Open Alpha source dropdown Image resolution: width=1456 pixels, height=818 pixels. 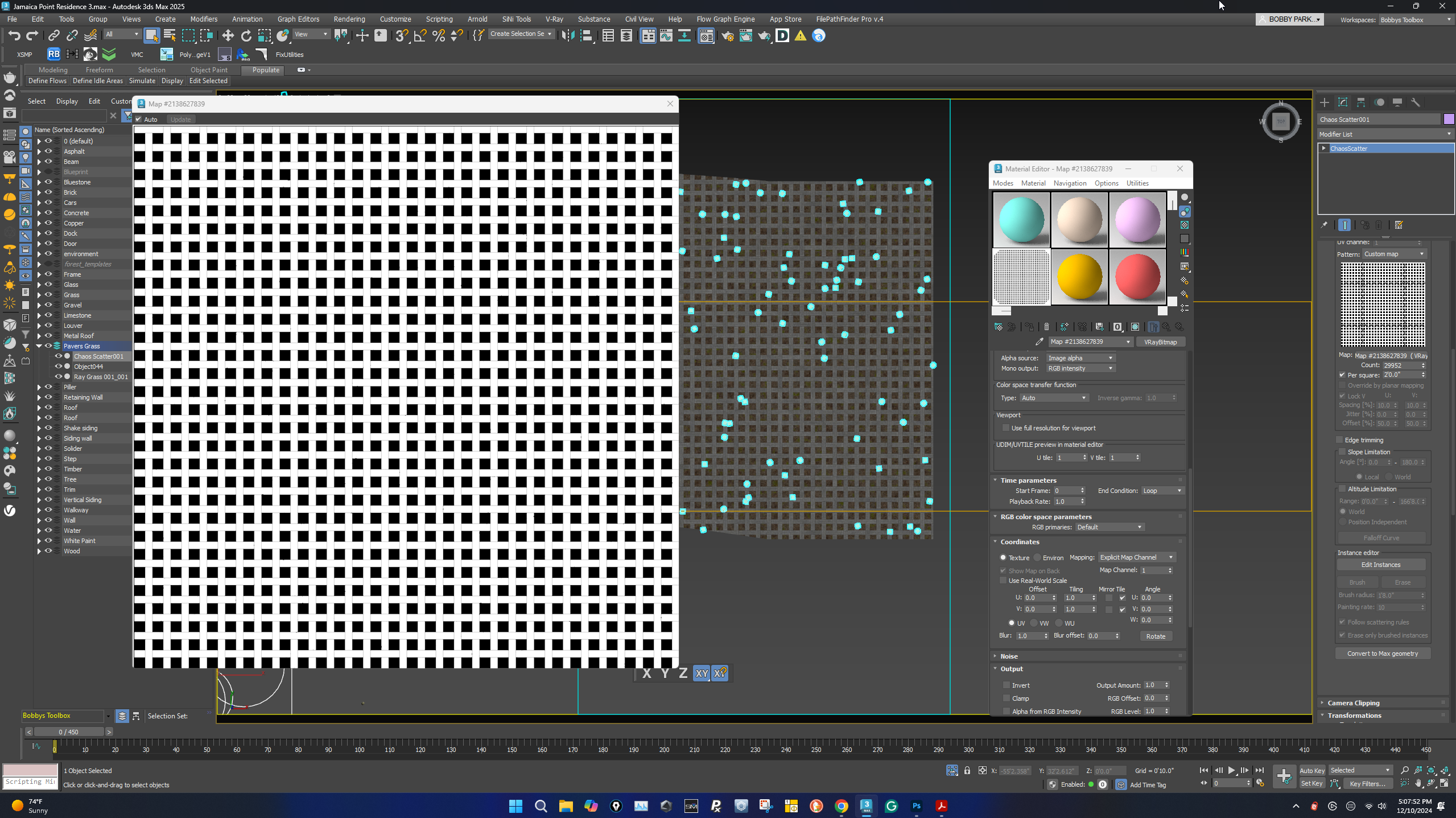1080,358
